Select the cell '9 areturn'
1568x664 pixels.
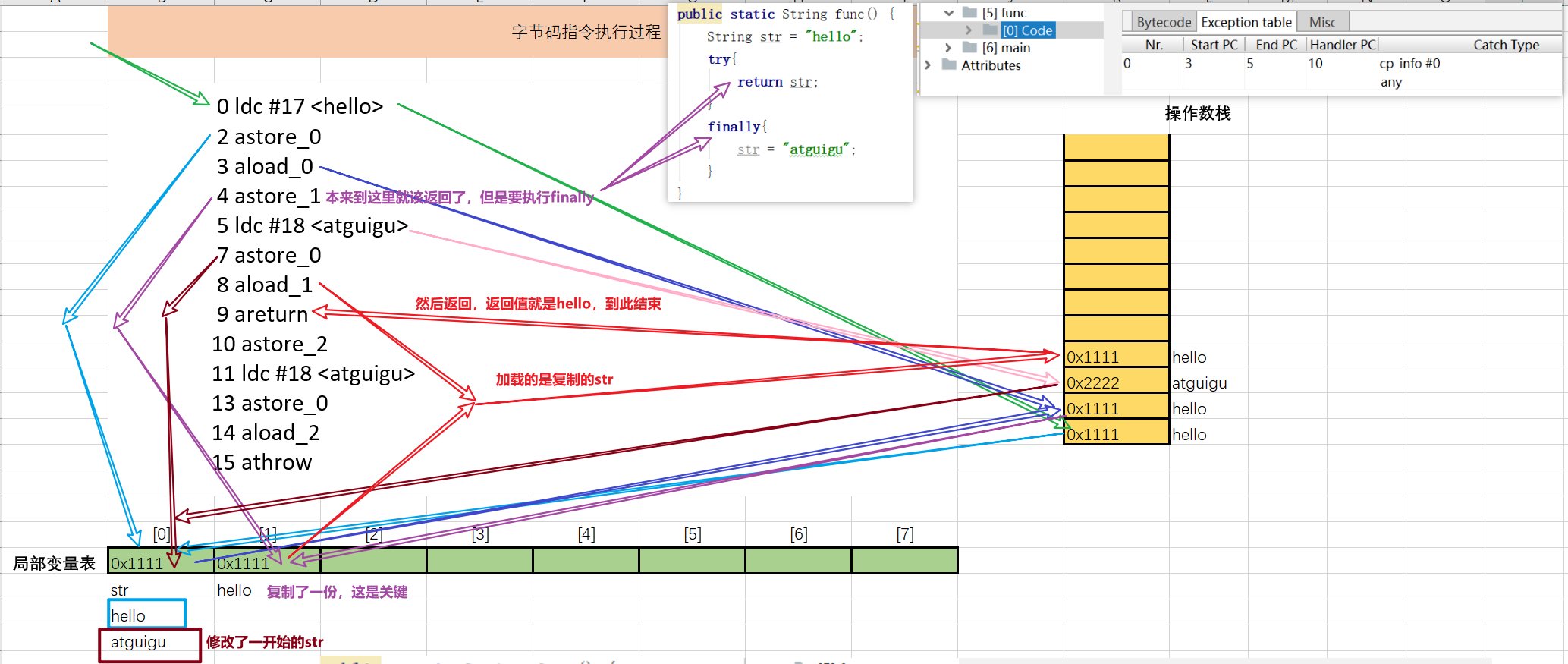pyautogui.click(x=262, y=314)
